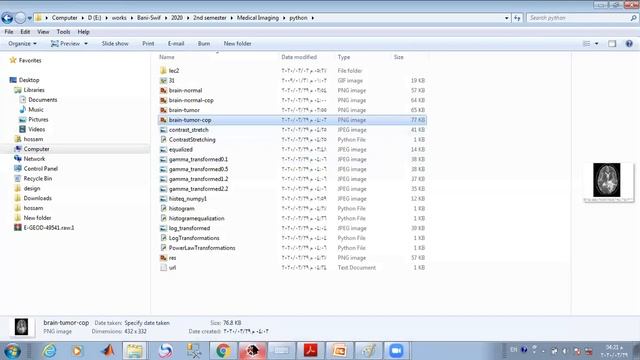Select LogTransformations Python file
This screenshot has width=640, height=360.
click(x=194, y=238)
